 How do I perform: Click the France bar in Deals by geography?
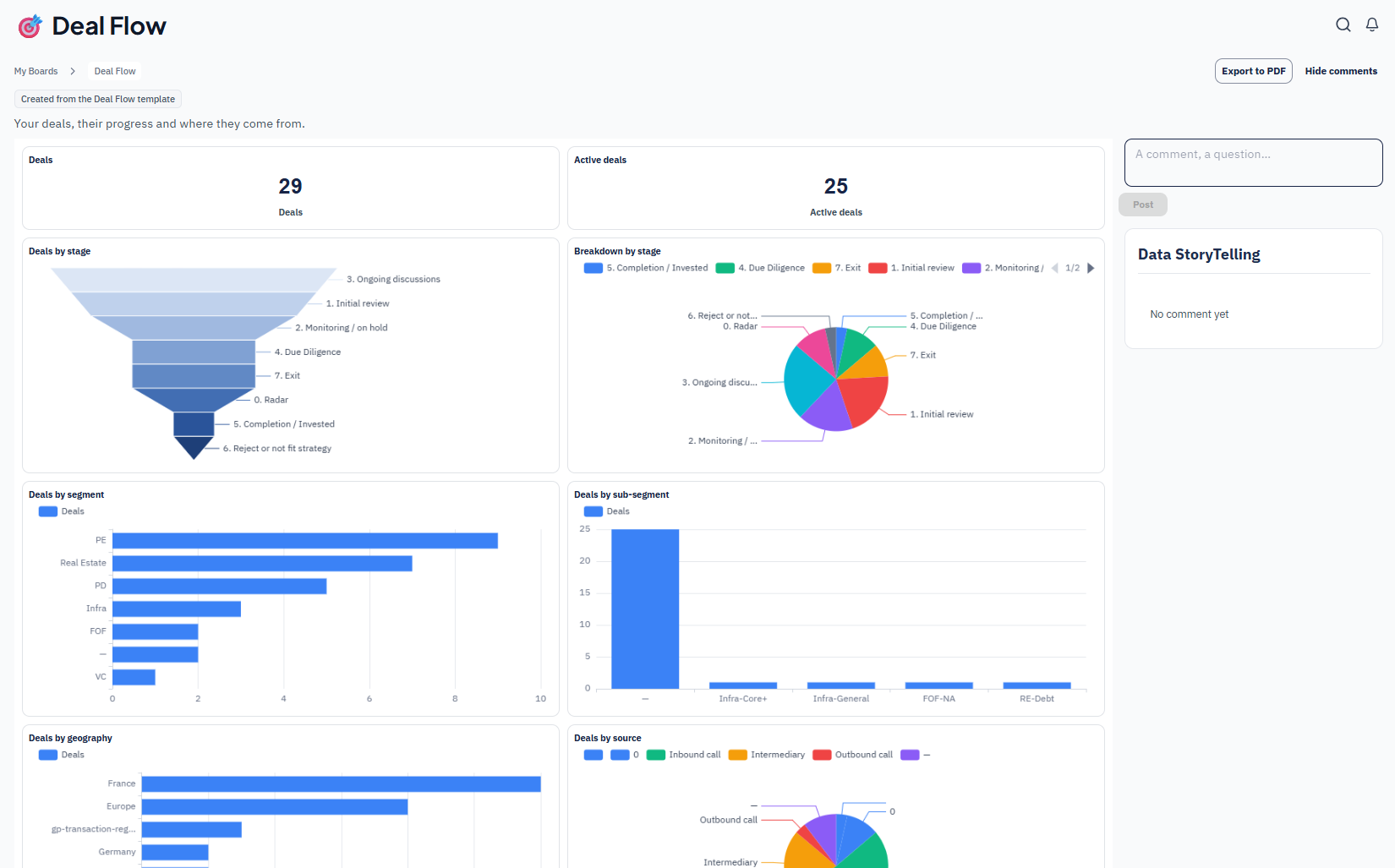click(342, 783)
